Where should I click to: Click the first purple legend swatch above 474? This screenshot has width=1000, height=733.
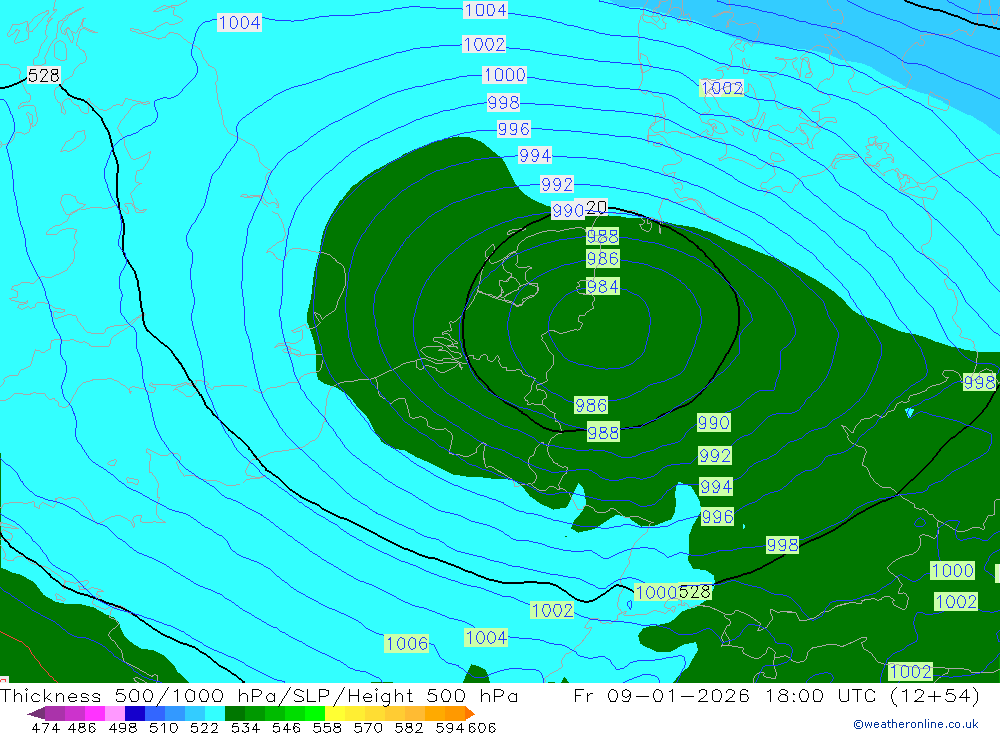(55, 713)
